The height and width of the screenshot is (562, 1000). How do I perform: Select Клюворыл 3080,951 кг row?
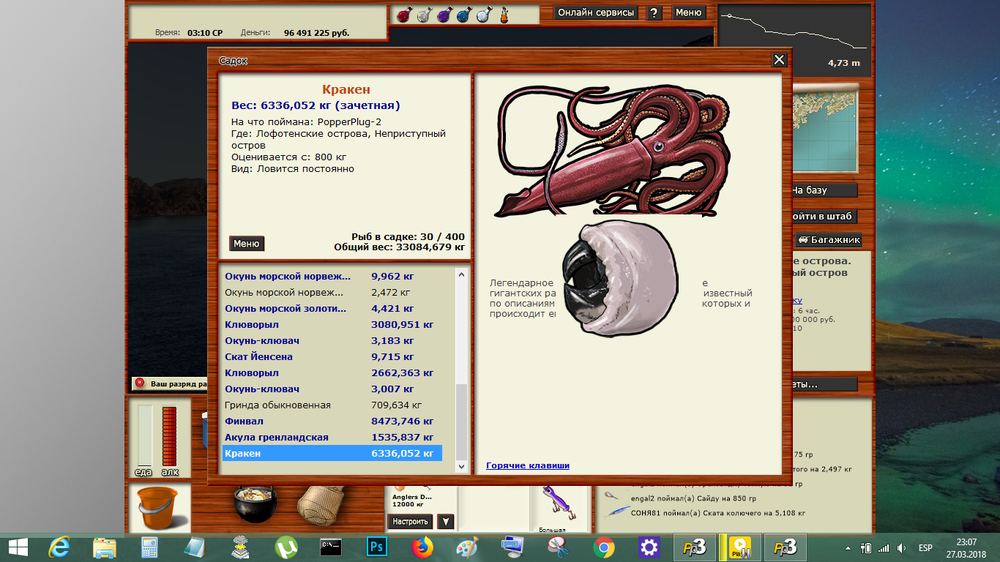click(x=332, y=325)
